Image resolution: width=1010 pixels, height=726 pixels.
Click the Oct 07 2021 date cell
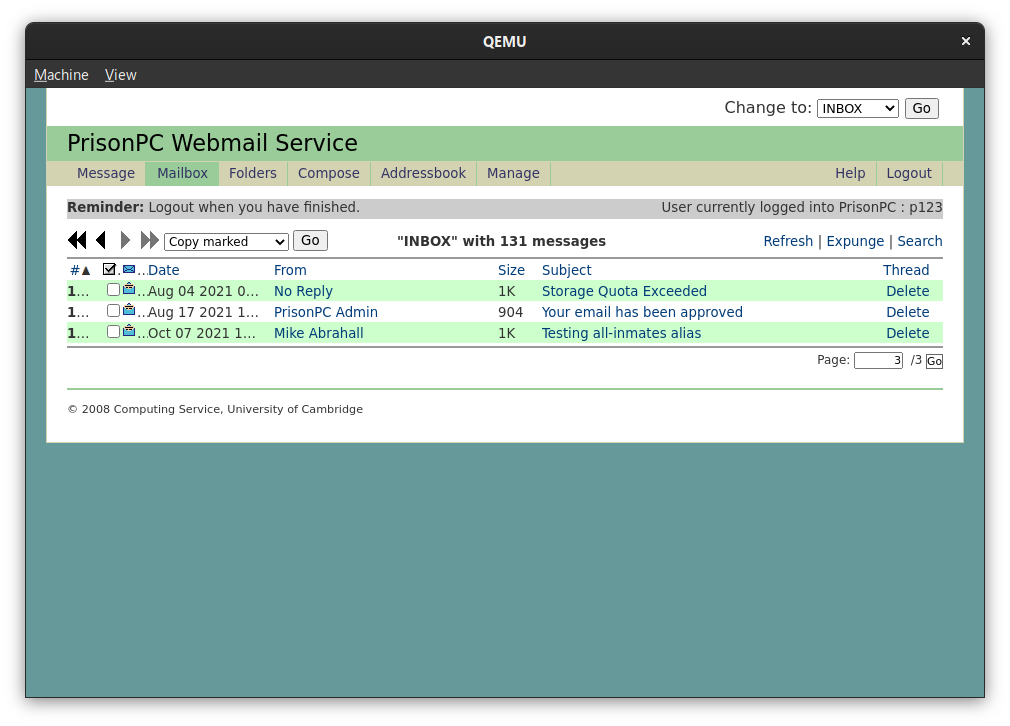pos(202,333)
